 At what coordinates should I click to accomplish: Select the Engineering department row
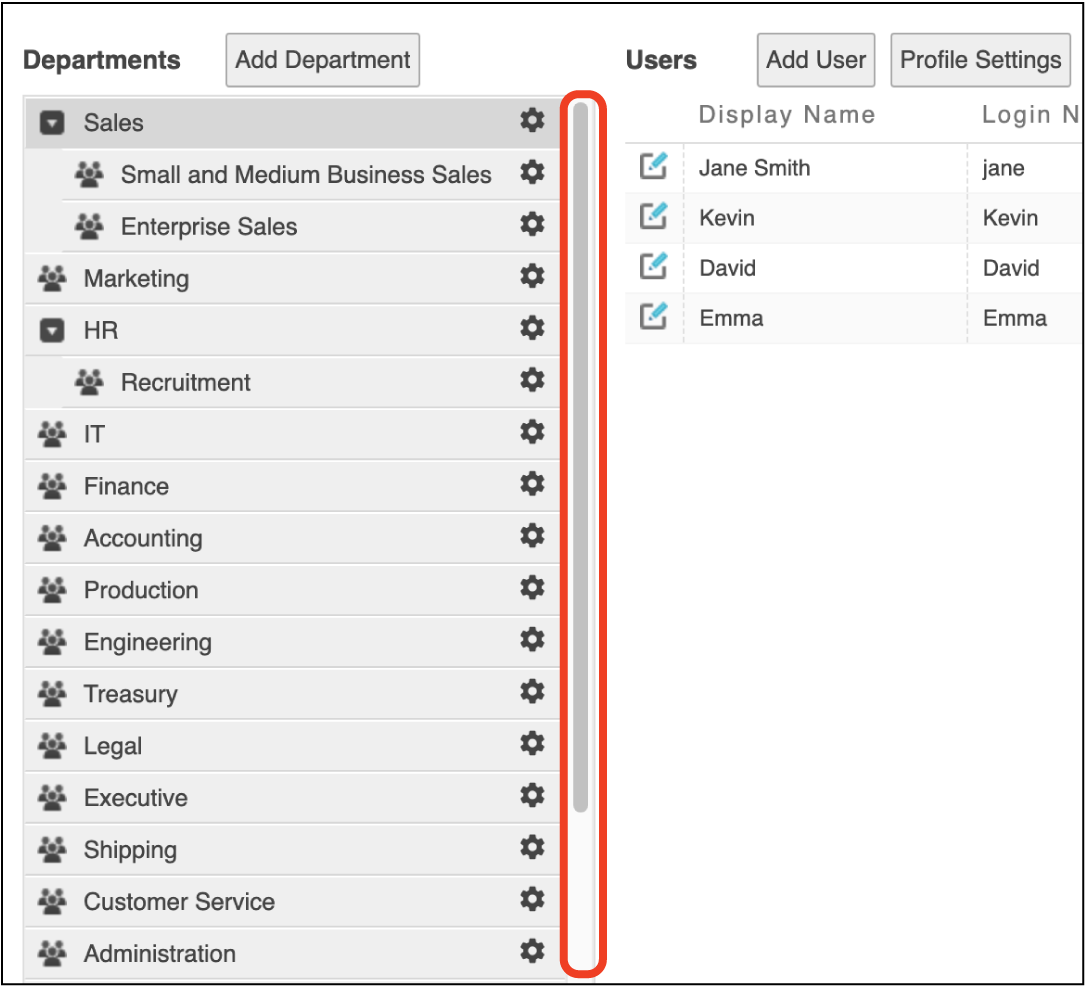click(148, 642)
